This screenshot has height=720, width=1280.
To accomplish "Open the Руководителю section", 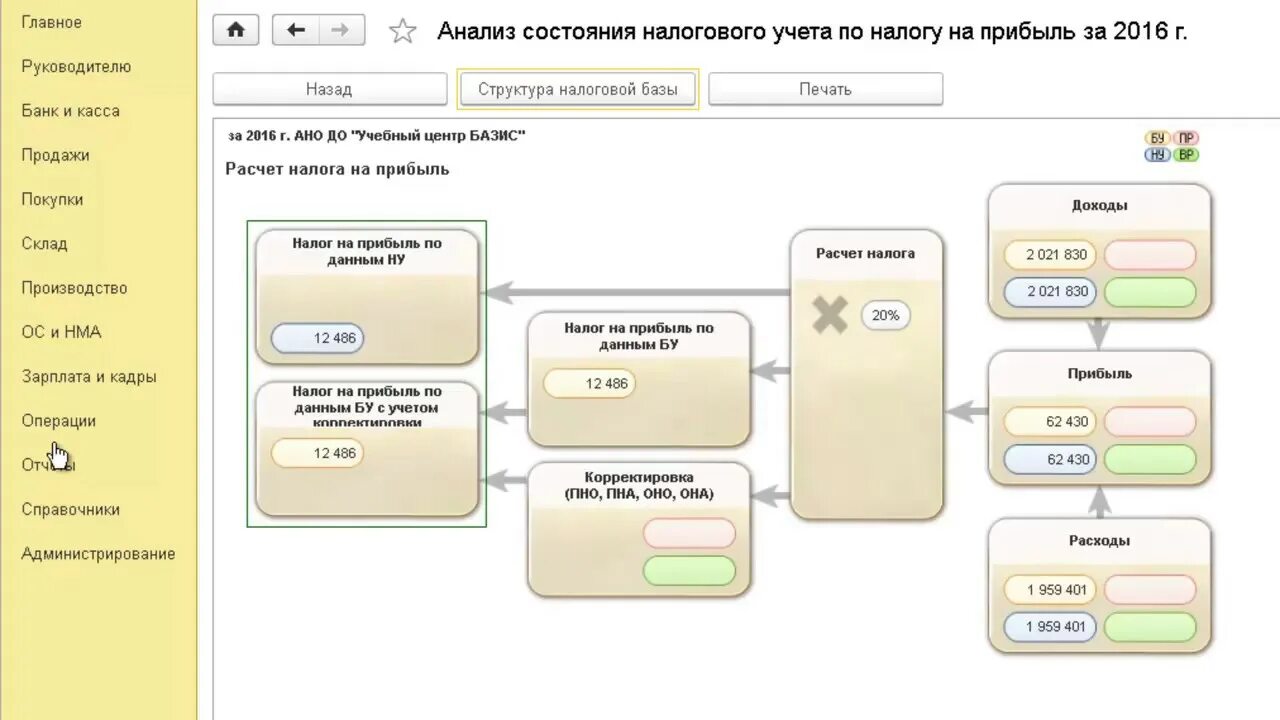I will click(x=76, y=67).
